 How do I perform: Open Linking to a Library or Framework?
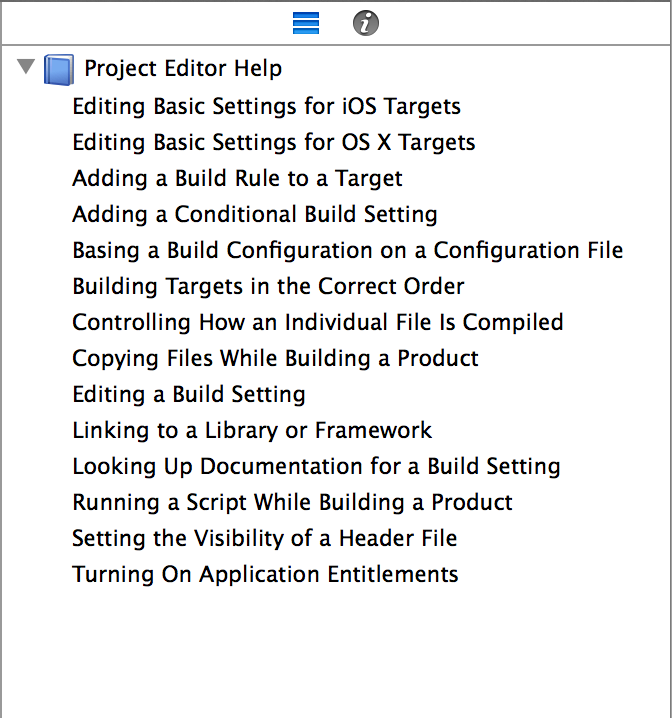[x=252, y=430]
